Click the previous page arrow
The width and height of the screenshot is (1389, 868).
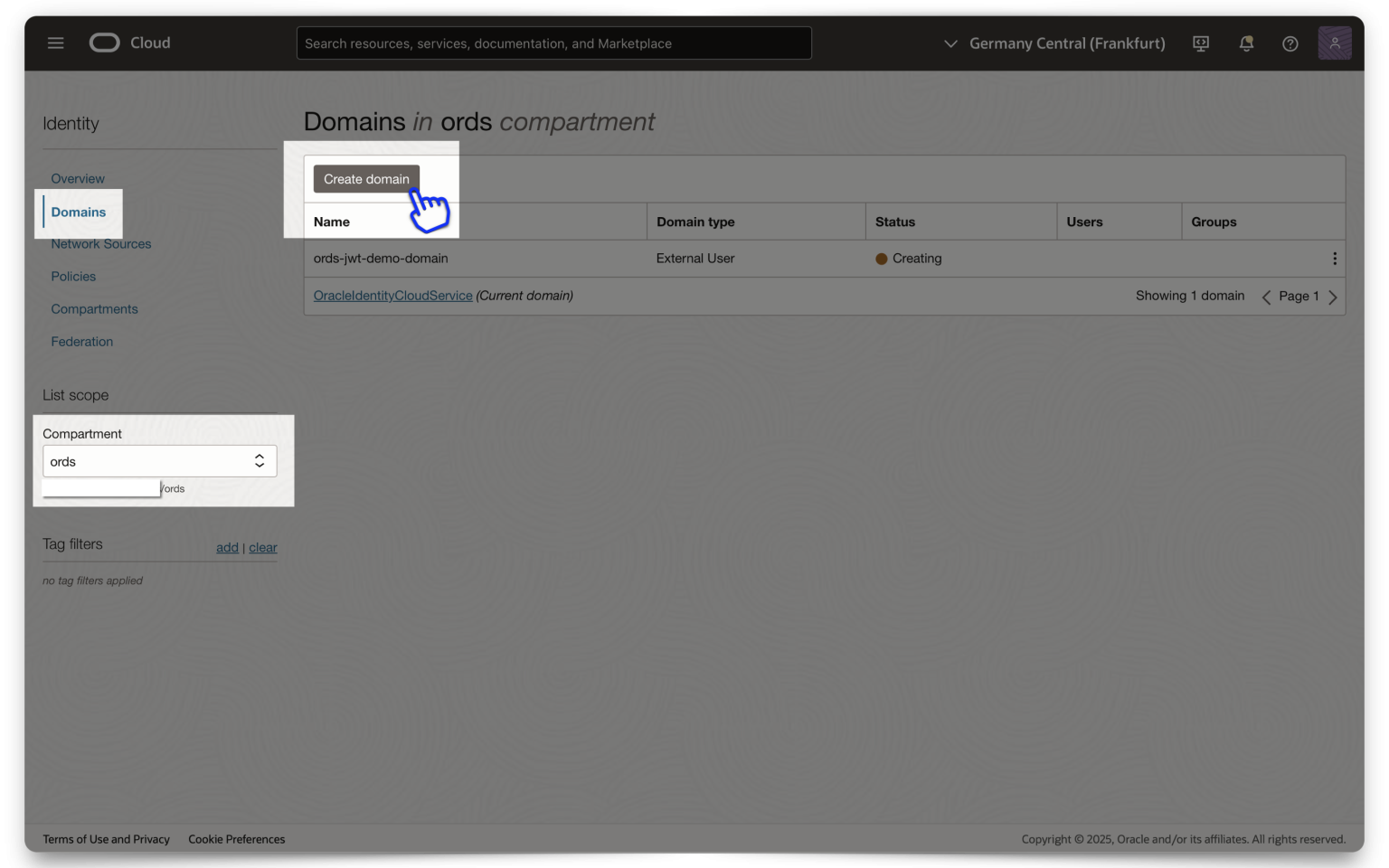click(1265, 296)
